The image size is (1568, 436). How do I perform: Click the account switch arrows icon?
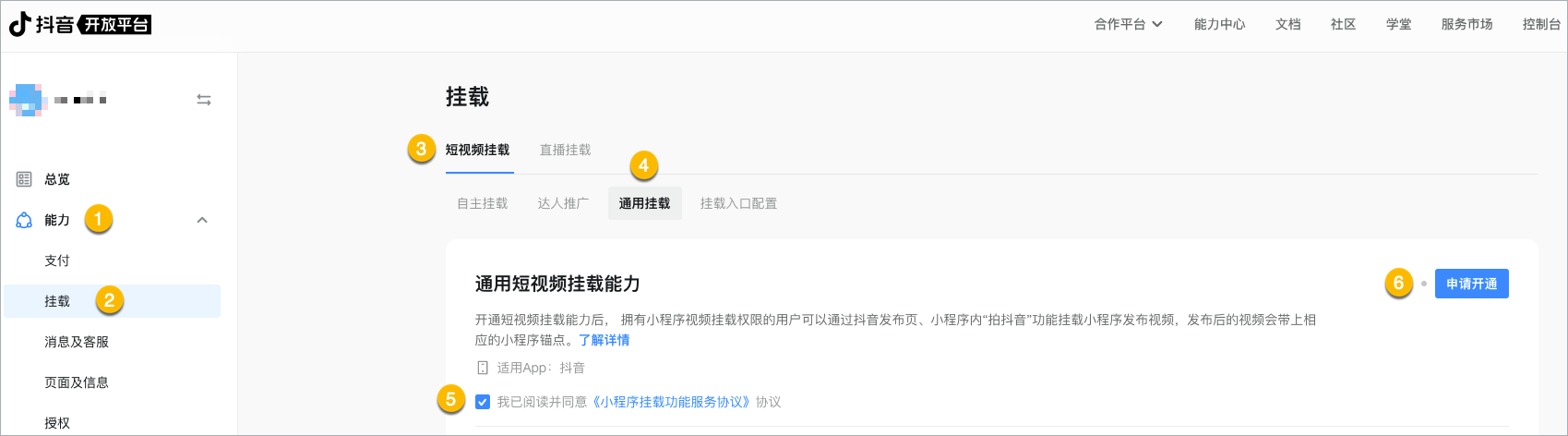204,100
